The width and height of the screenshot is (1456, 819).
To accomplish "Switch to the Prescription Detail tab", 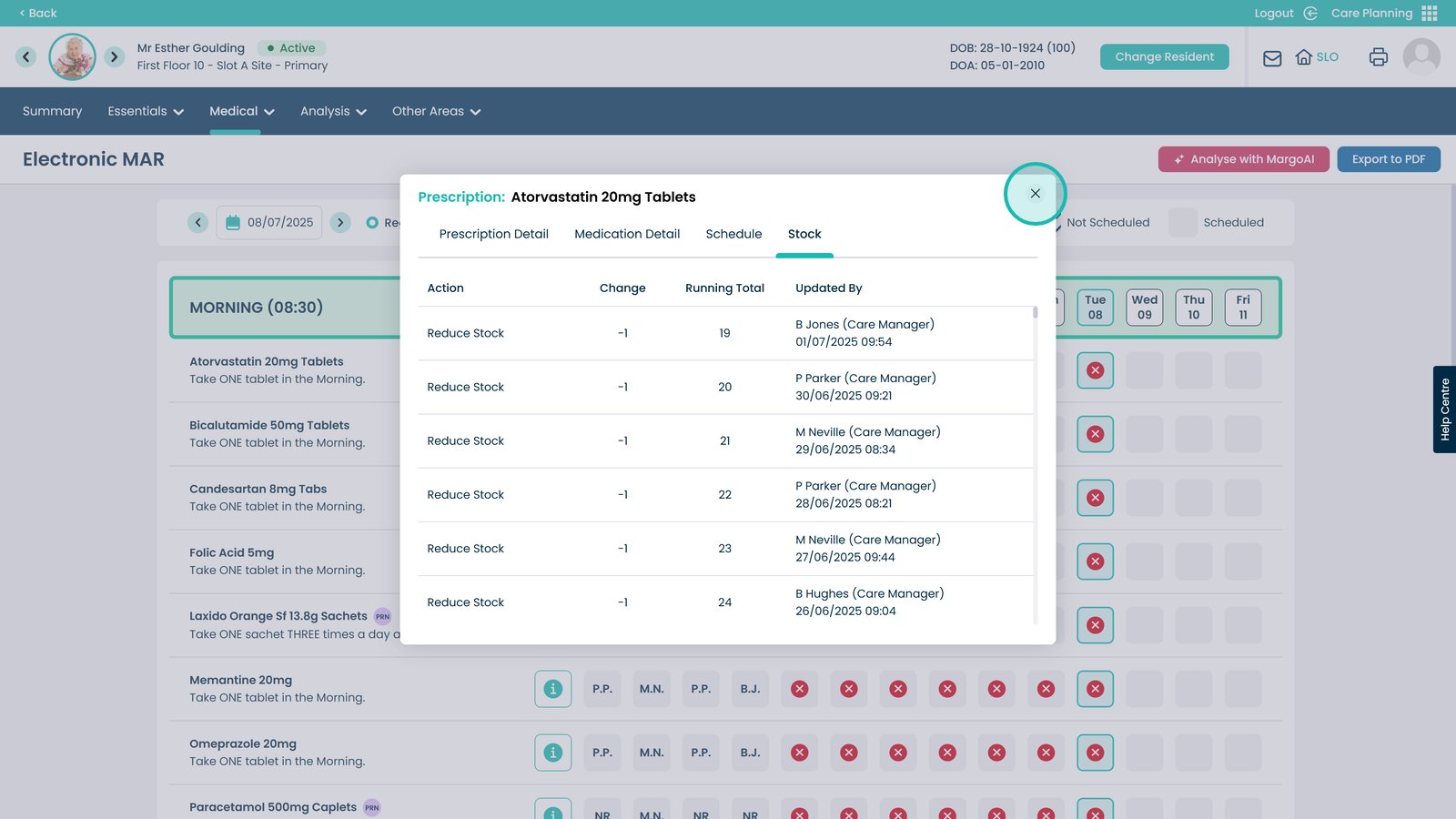I will (x=493, y=234).
